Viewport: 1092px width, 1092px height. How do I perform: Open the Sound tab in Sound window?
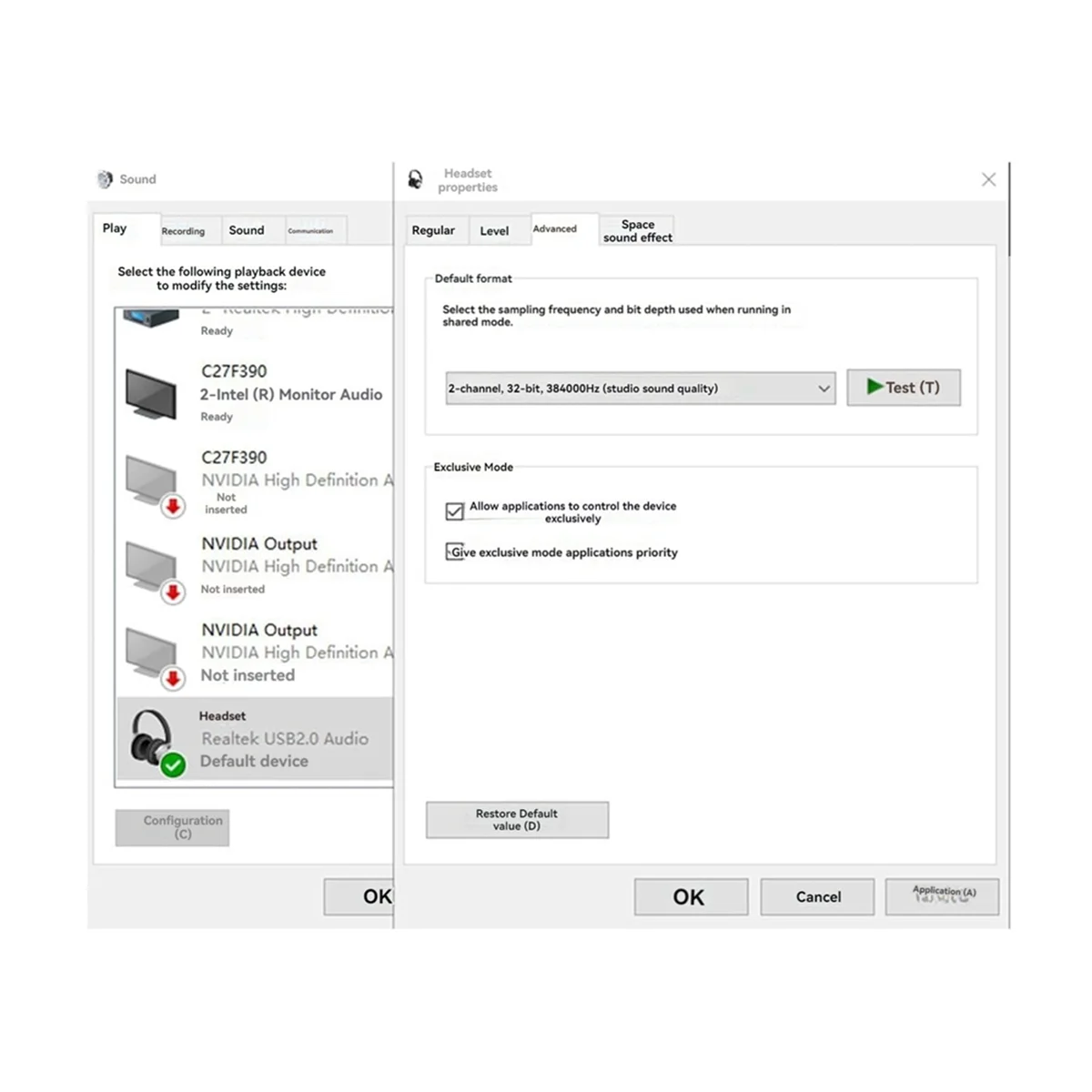tap(254, 230)
